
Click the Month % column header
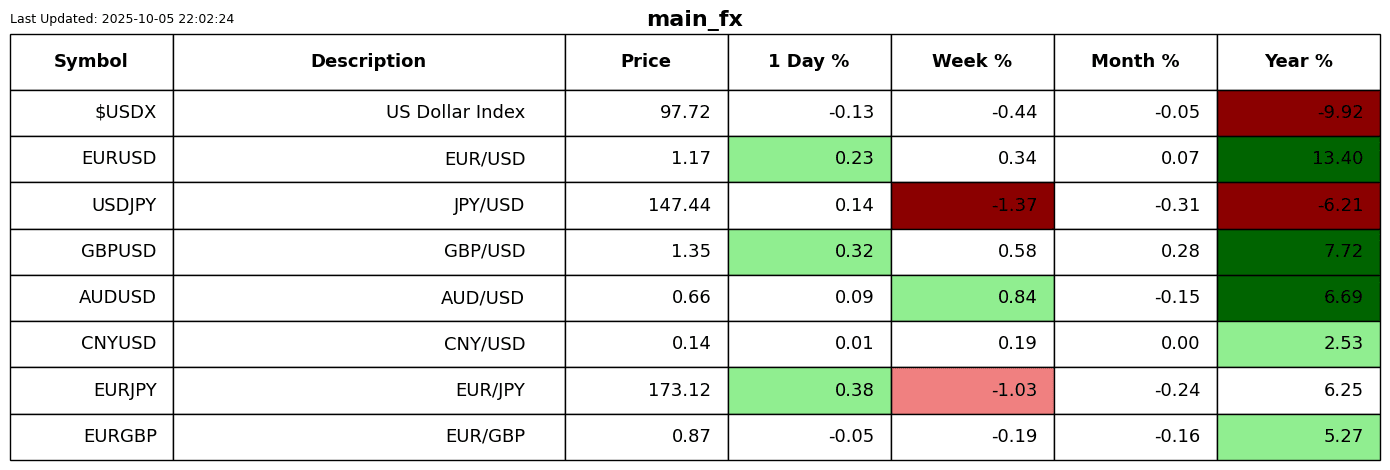1135,62
